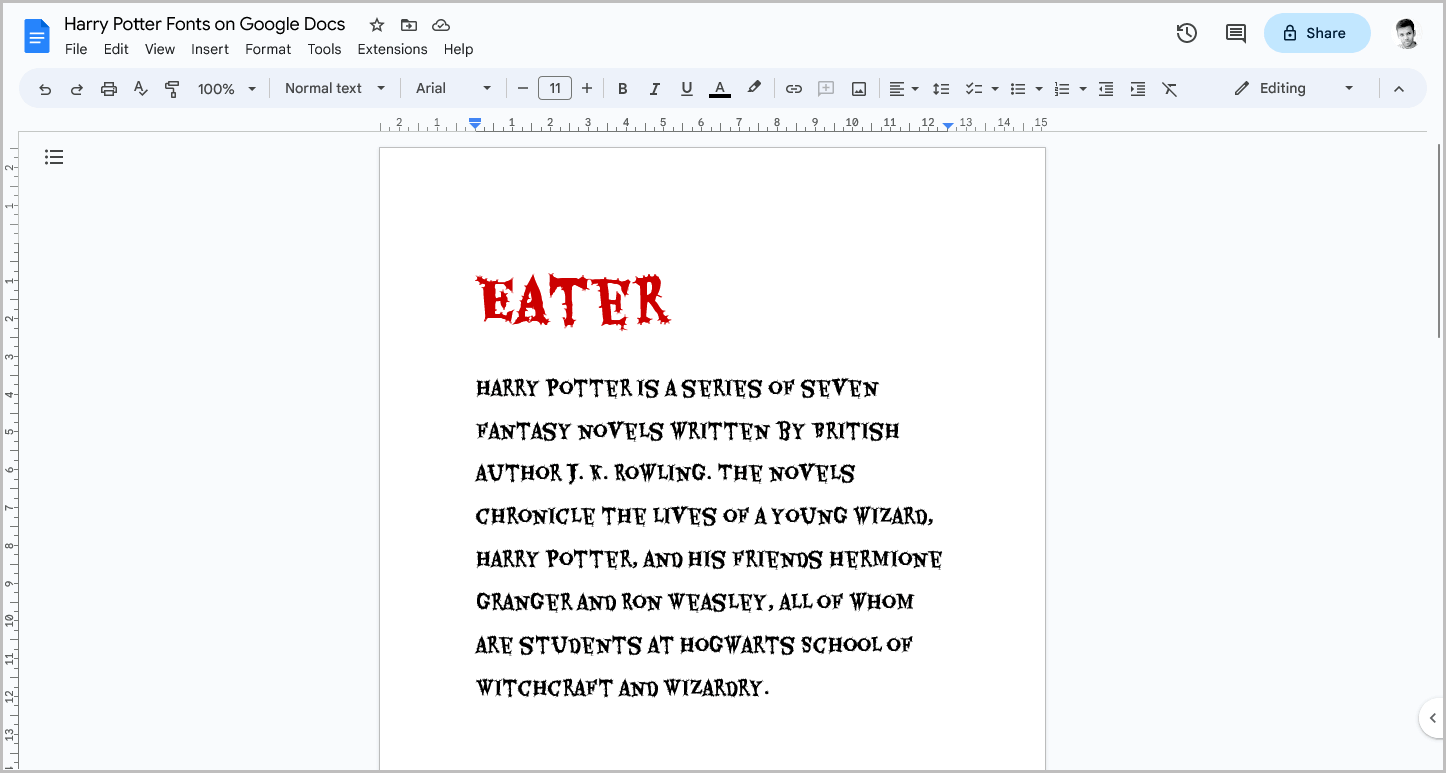Open the Format menu
This screenshot has height=773, width=1446.
[x=267, y=48]
